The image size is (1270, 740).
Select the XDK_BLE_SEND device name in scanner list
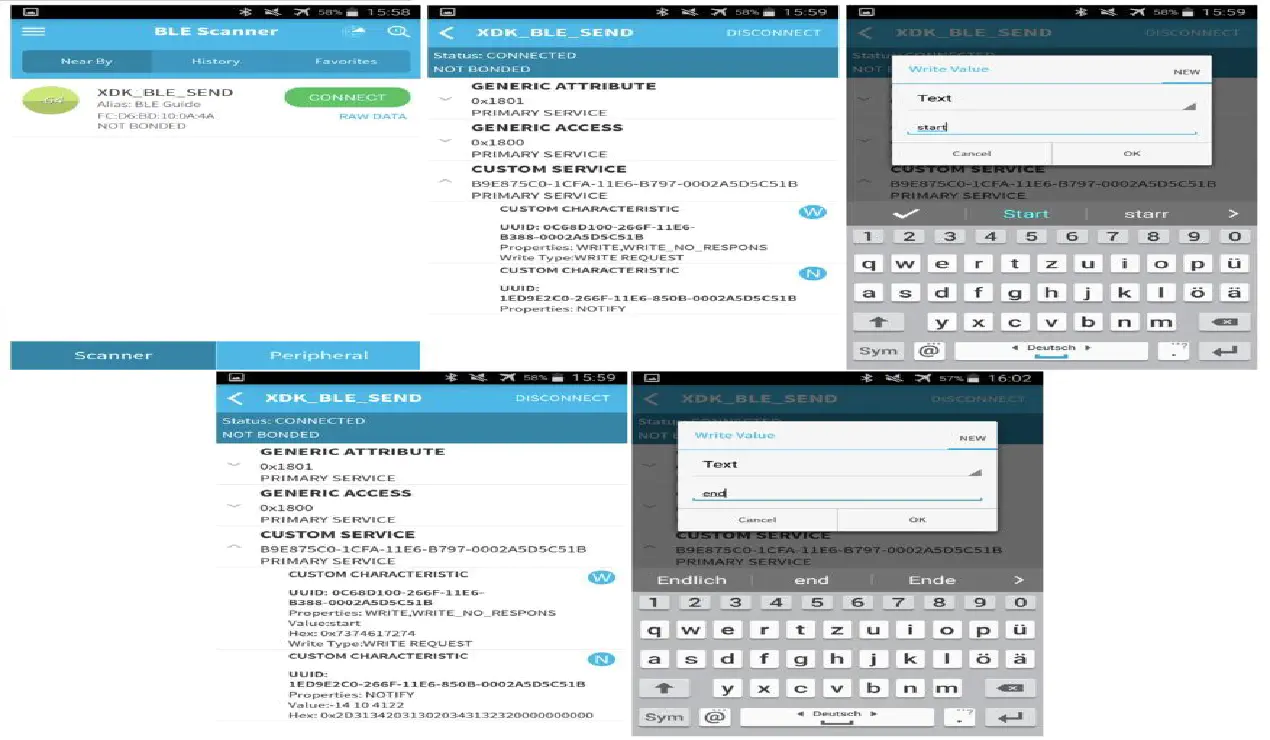pyautogui.click(x=165, y=92)
